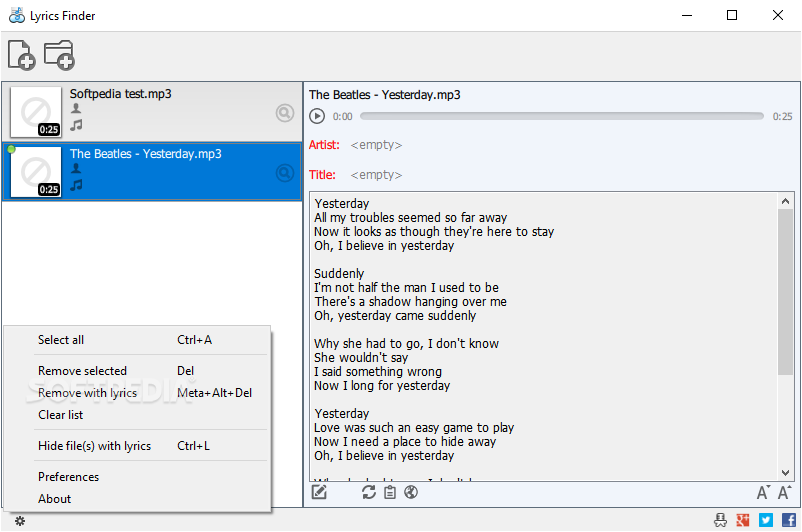Choose Remove with lyrics menu item
802x532 pixels.
(137, 392)
